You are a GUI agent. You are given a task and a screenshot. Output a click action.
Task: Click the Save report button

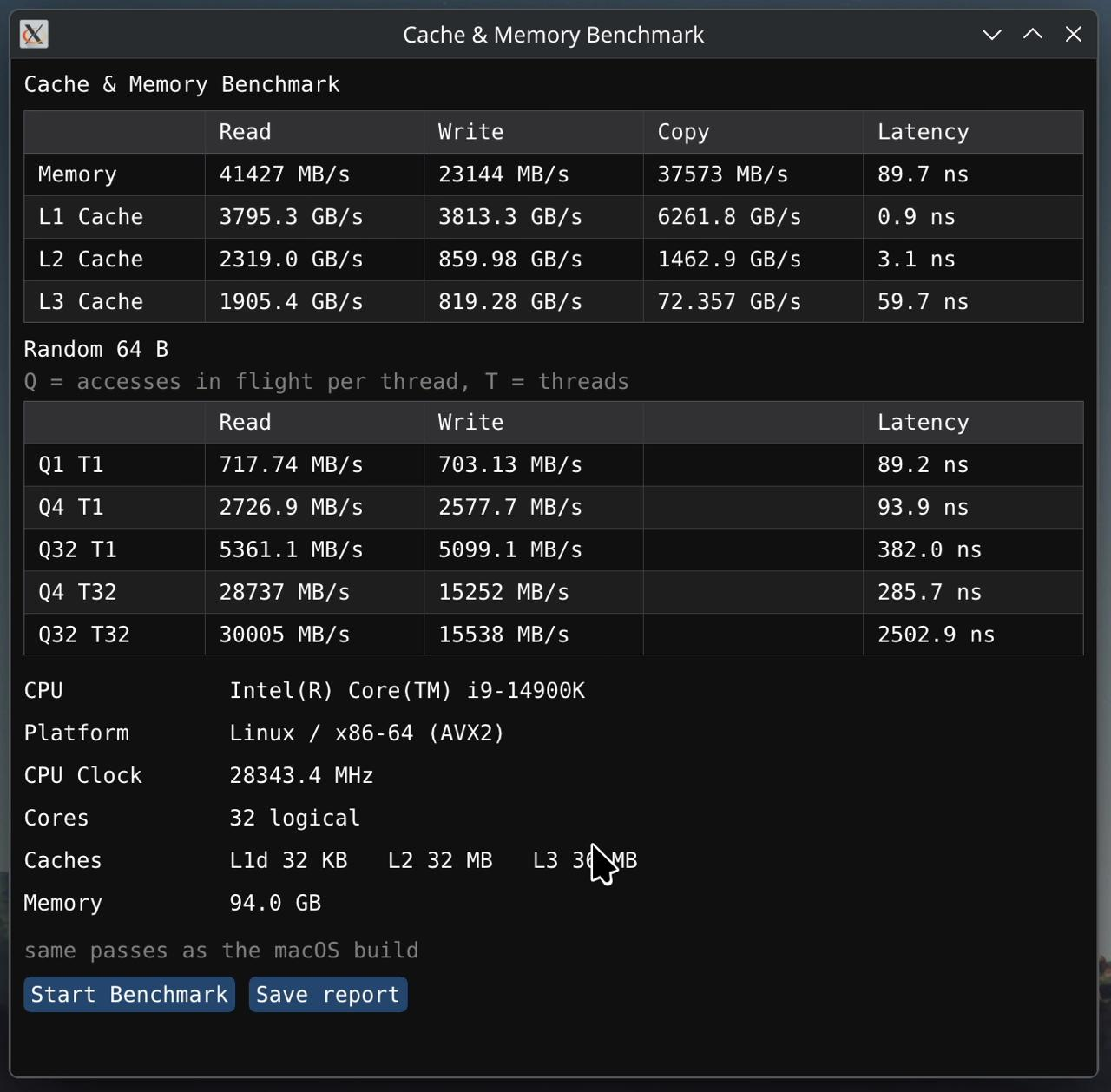point(328,994)
